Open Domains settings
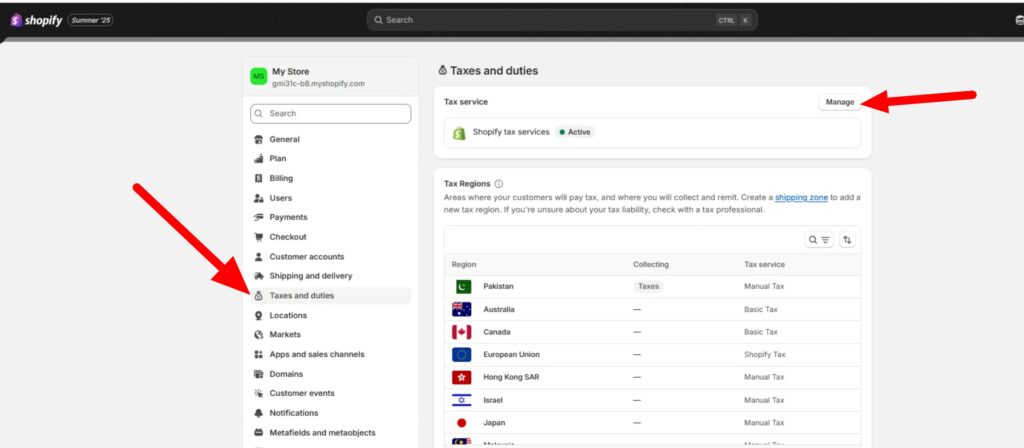 (330, 374)
